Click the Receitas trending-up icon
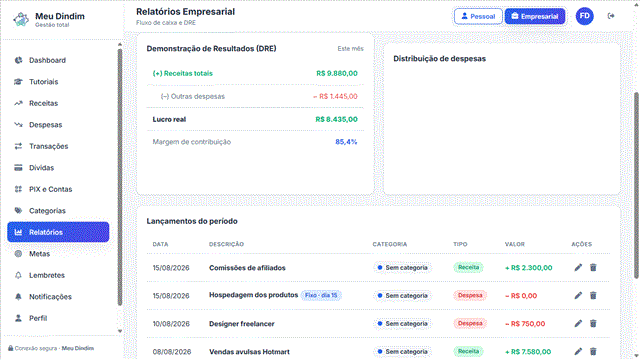640x360 pixels. pyautogui.click(x=18, y=103)
